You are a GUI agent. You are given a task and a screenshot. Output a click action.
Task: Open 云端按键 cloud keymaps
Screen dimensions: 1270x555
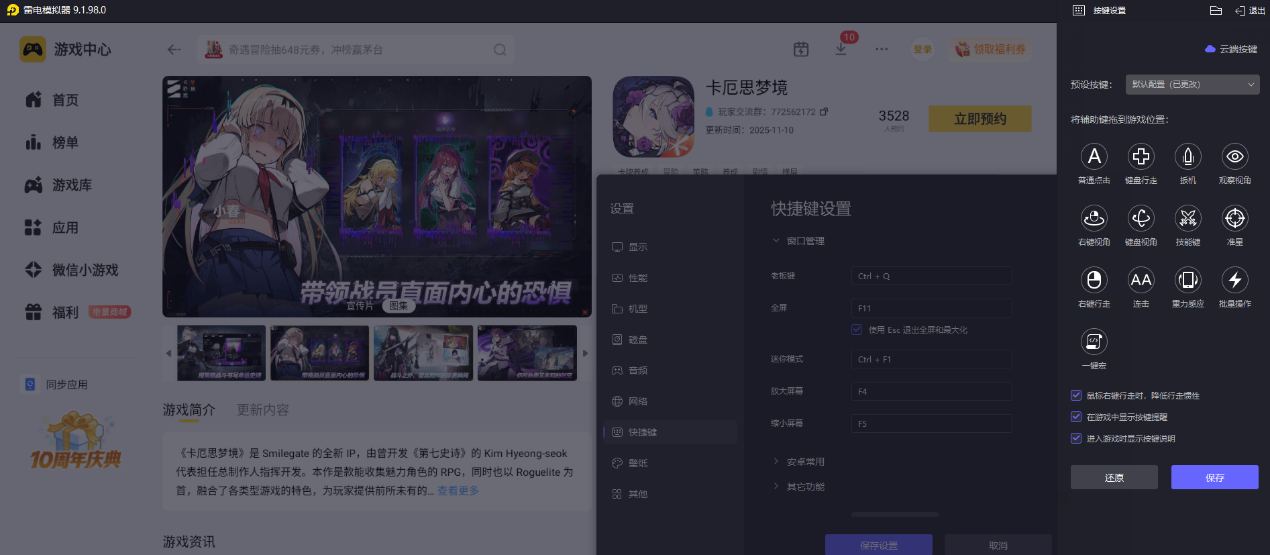(x=1231, y=48)
